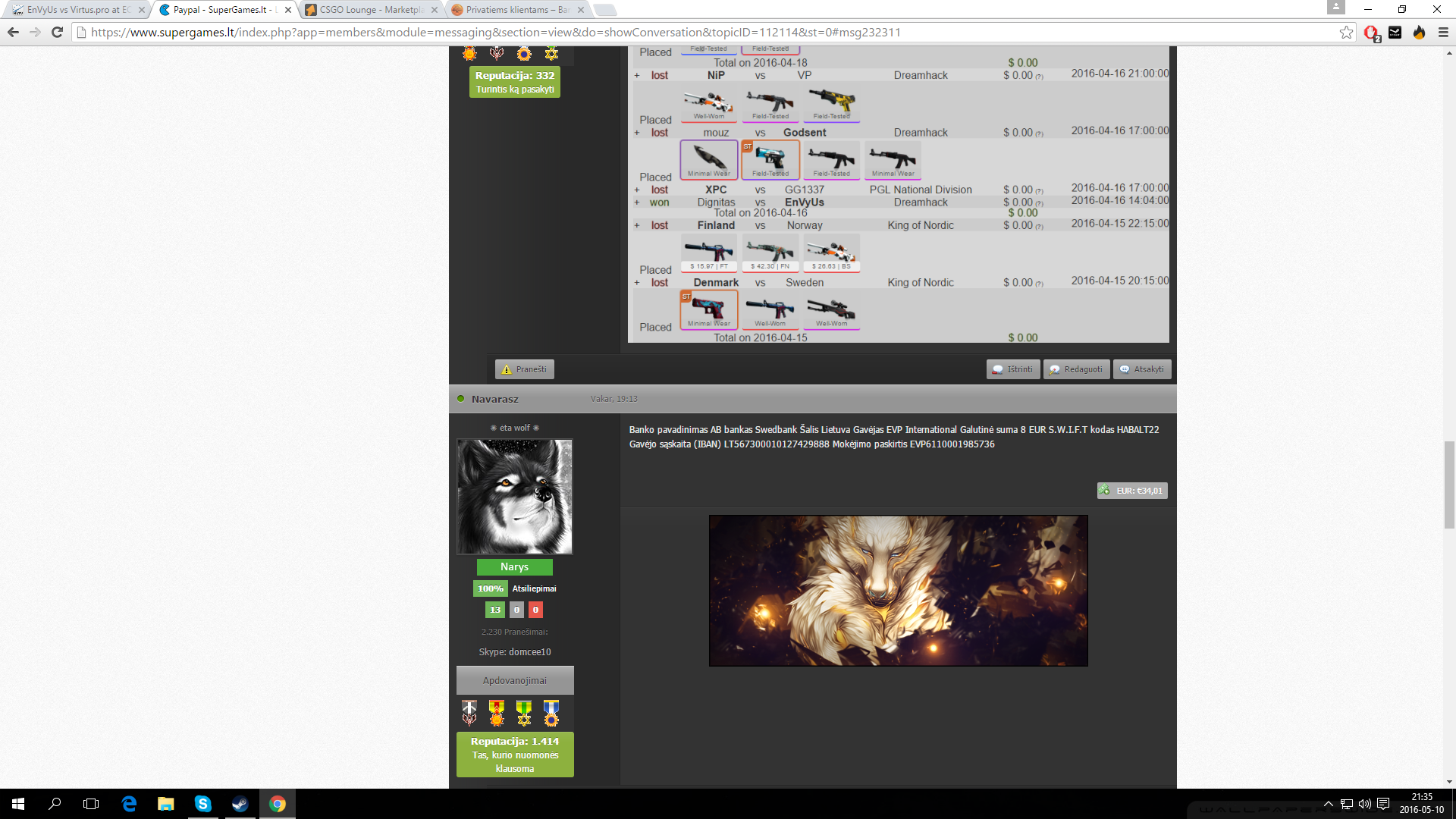Click the flame extension icon in toolbar

pos(1419,33)
